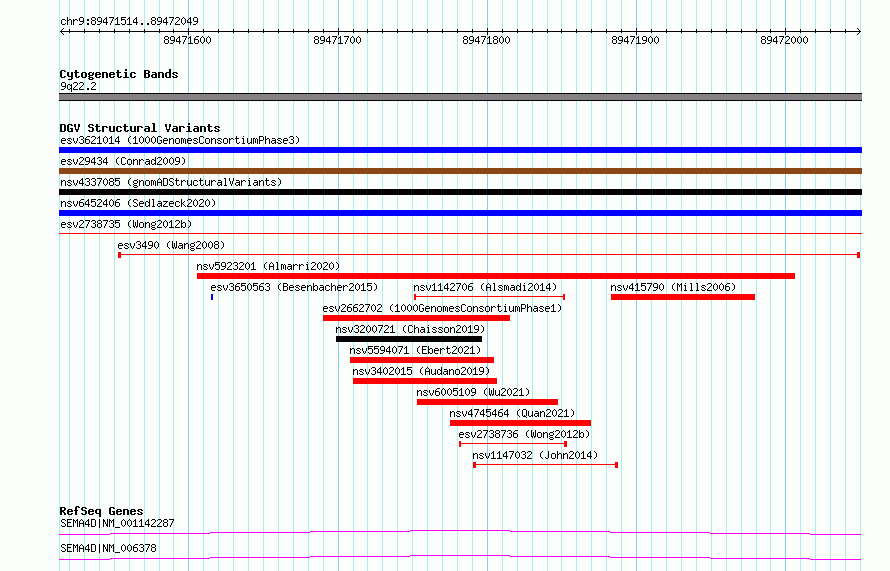
Task: Click the esv3621014 blue variant bar
Action: point(460,150)
